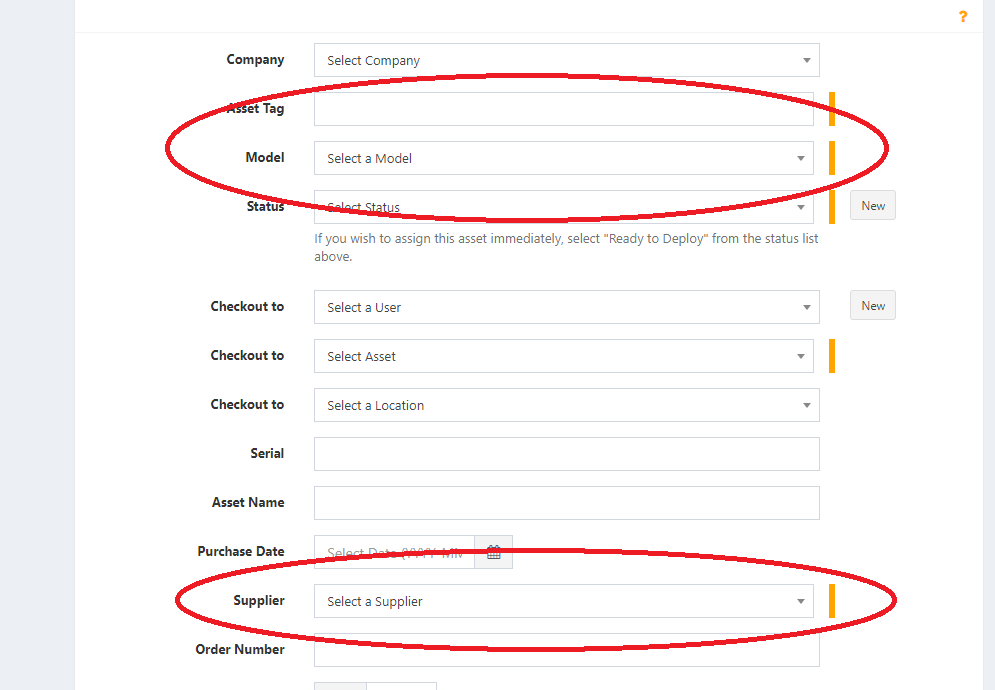Click the dropdown arrow for Select a User
Viewport: 995px width, 690px height.
(806, 306)
